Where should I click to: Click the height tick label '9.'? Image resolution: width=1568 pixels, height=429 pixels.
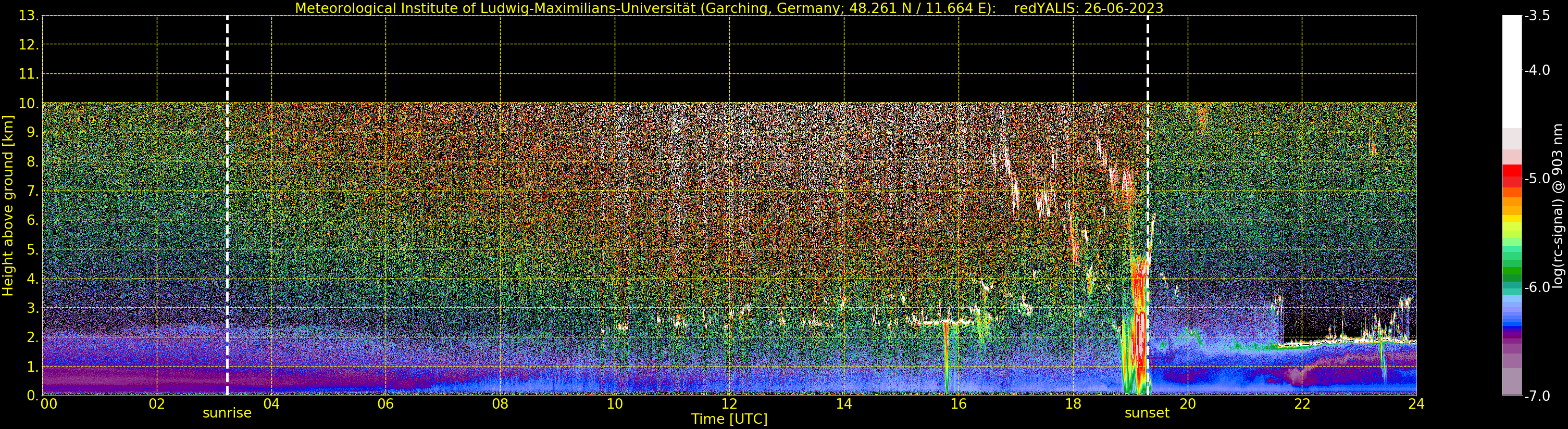click(x=32, y=133)
